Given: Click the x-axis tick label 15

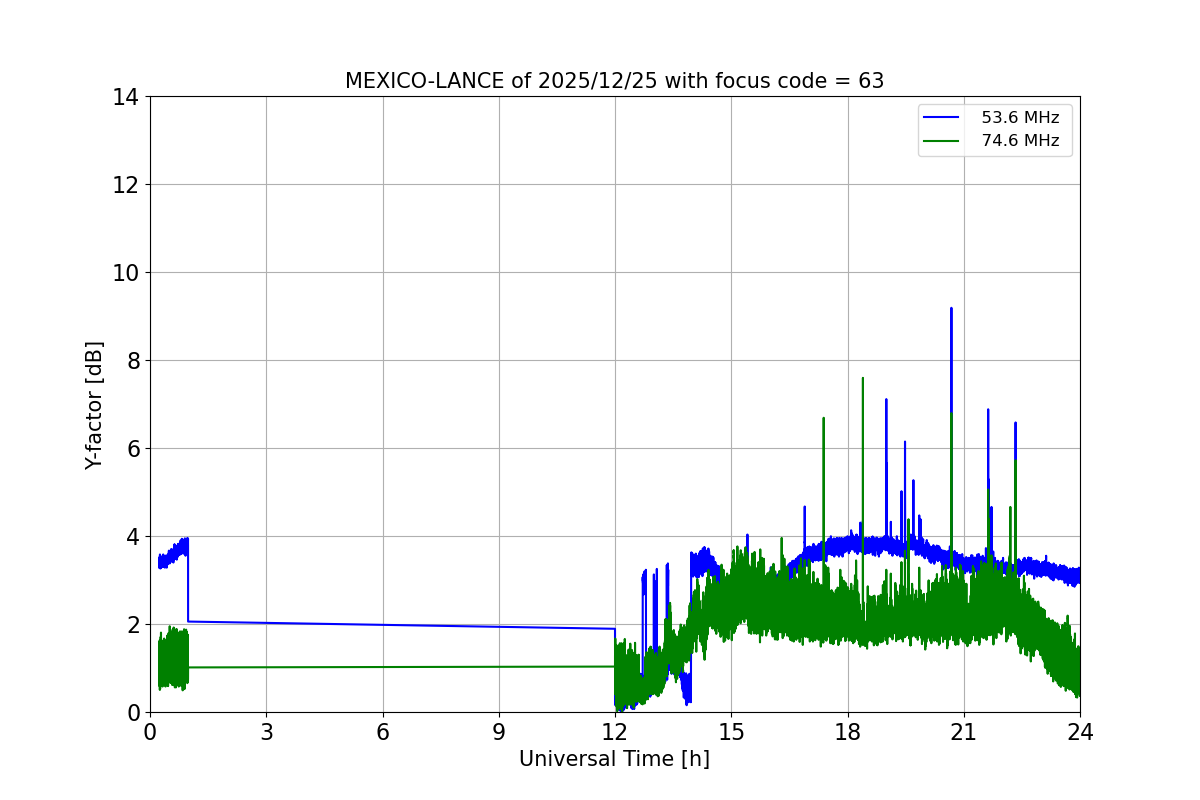Looking at the screenshot, I should coord(731,732).
